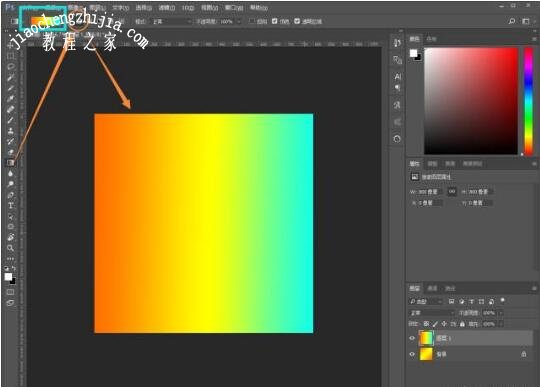Select the Crop tool
Viewport: 540px width, 387px height.
[x=11, y=88]
